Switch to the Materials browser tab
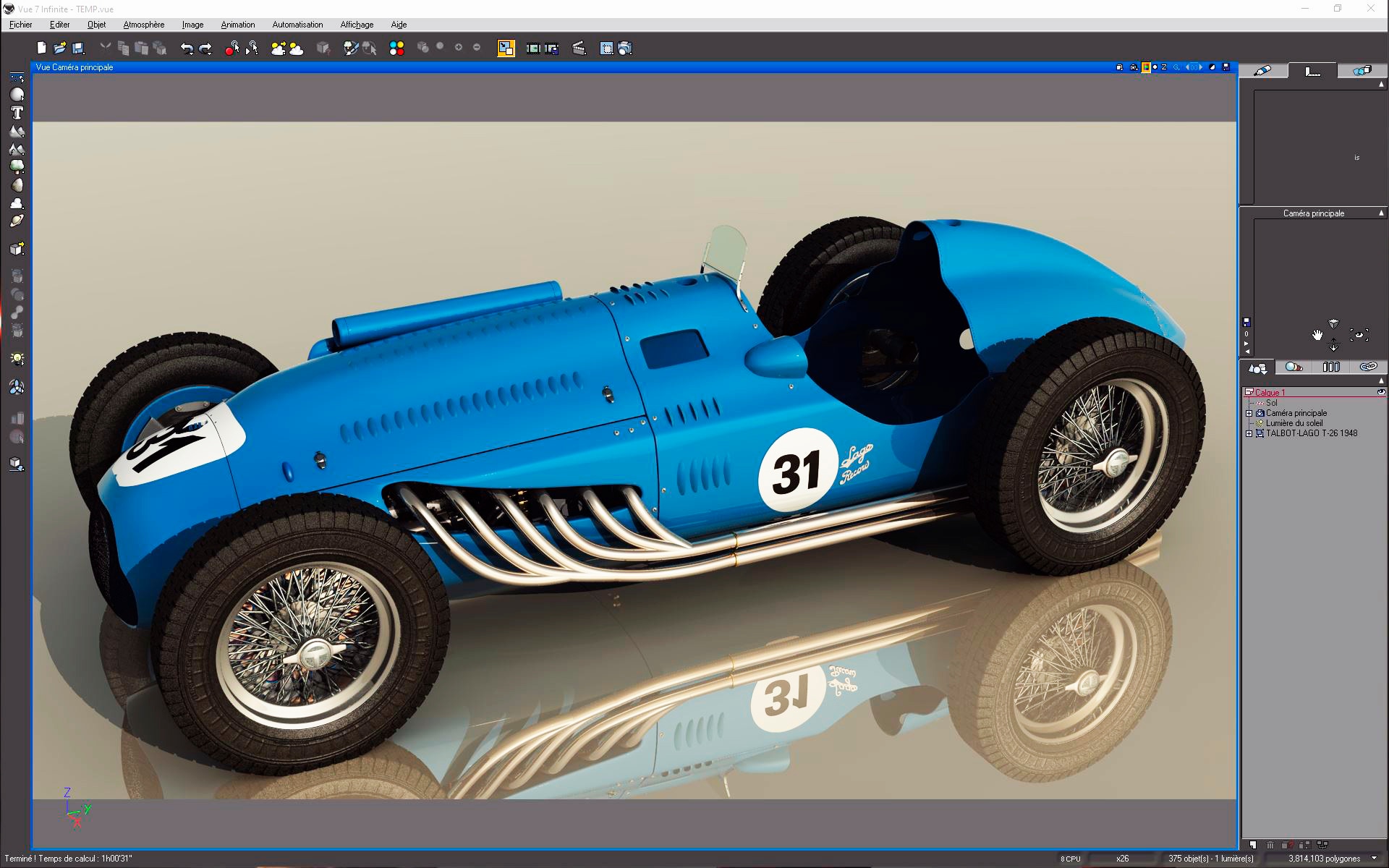The width and height of the screenshot is (1389, 868). tap(1294, 367)
